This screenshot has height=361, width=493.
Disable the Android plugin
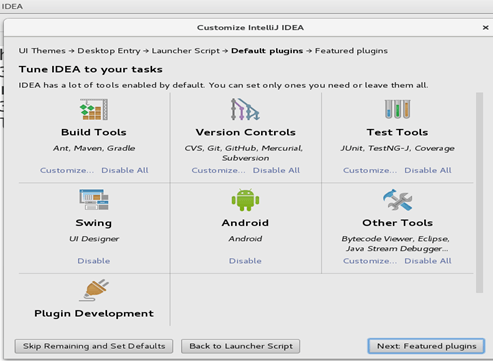pos(245,261)
